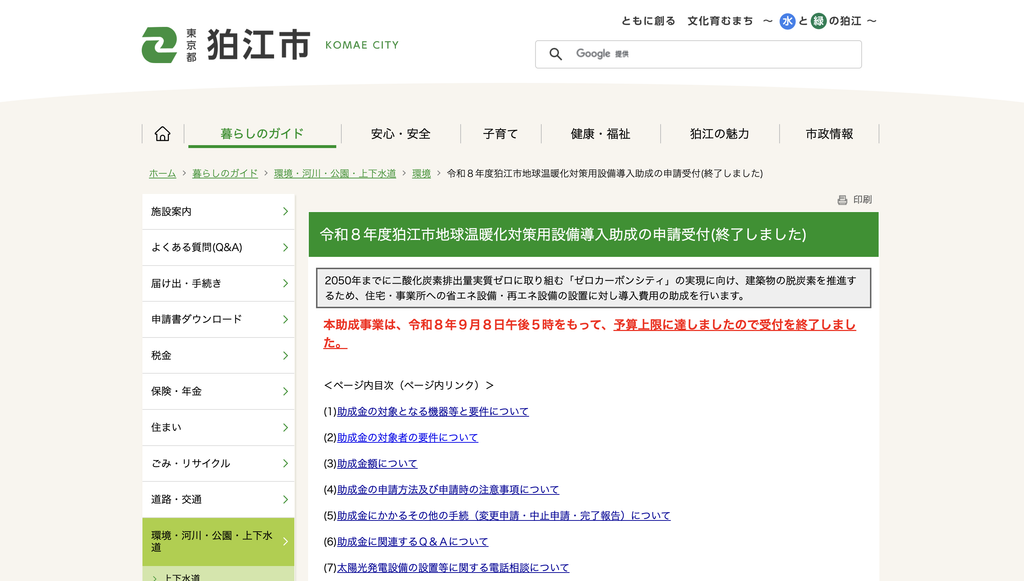Open ごみ・リサイクル in the sidebar
Screen dimensions: 1024x581
(218, 463)
